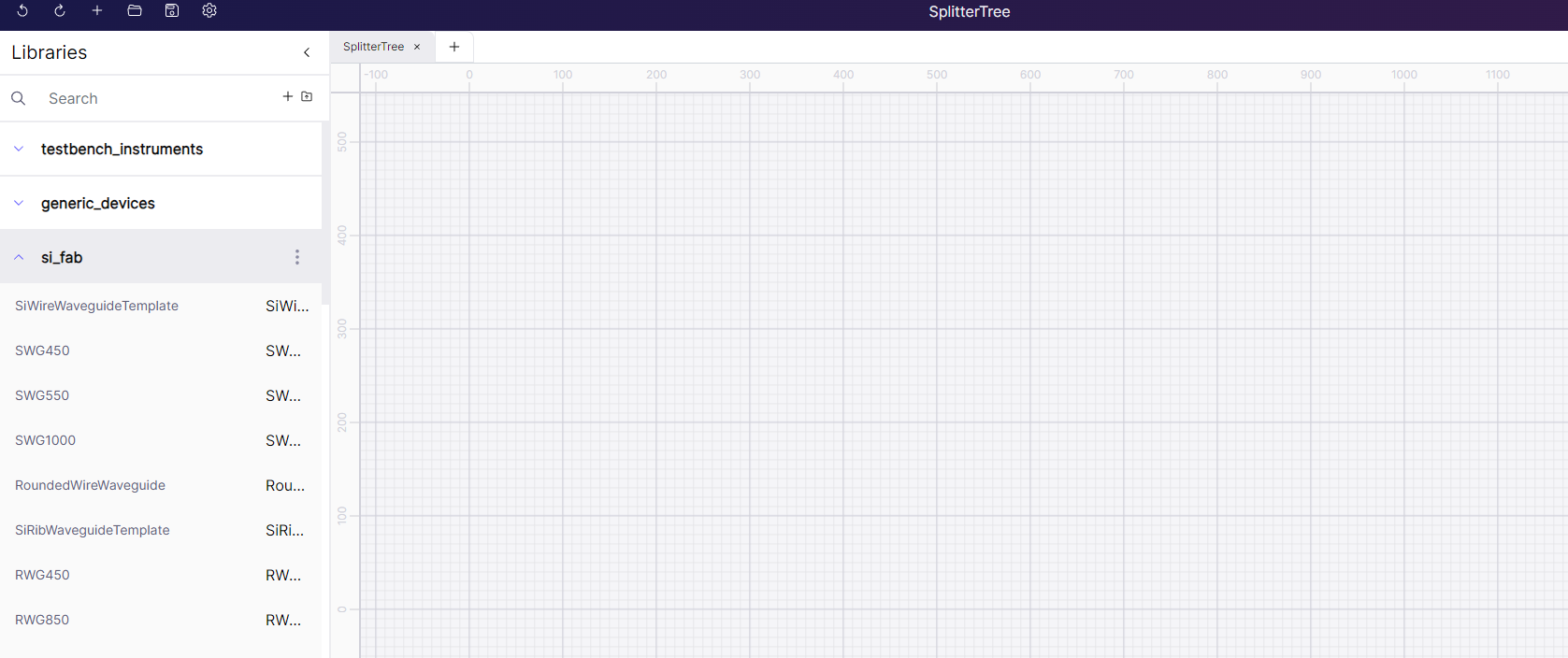
Task: Select SiWireWaveguideTemplate in the library list
Action: (96, 306)
